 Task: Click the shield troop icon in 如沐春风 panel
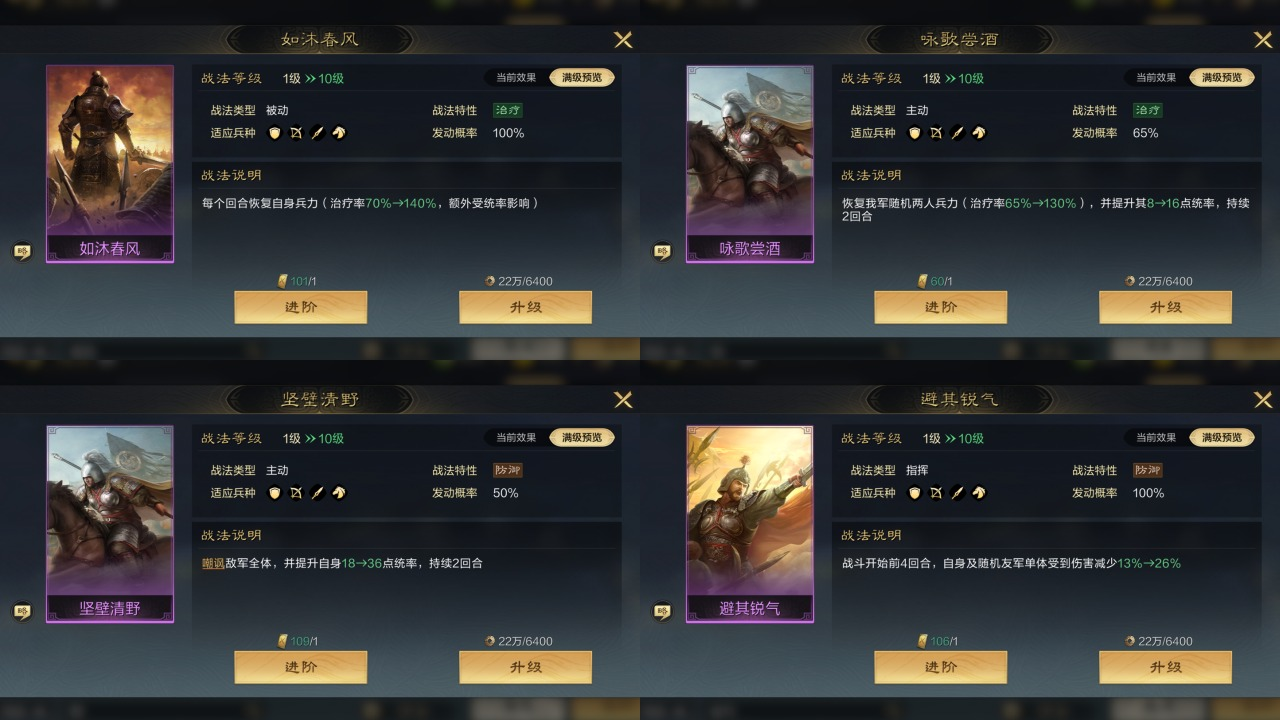pyautogui.click(x=274, y=133)
